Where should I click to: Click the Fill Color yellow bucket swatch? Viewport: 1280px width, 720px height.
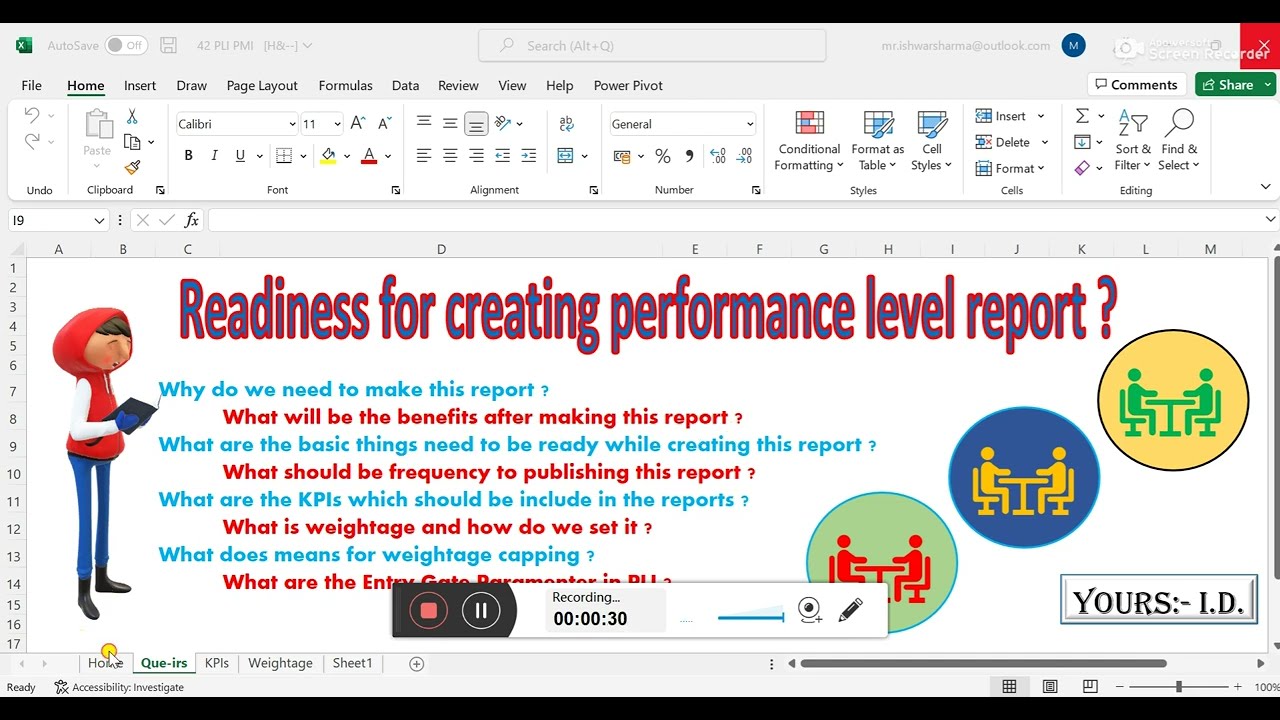pos(328,156)
